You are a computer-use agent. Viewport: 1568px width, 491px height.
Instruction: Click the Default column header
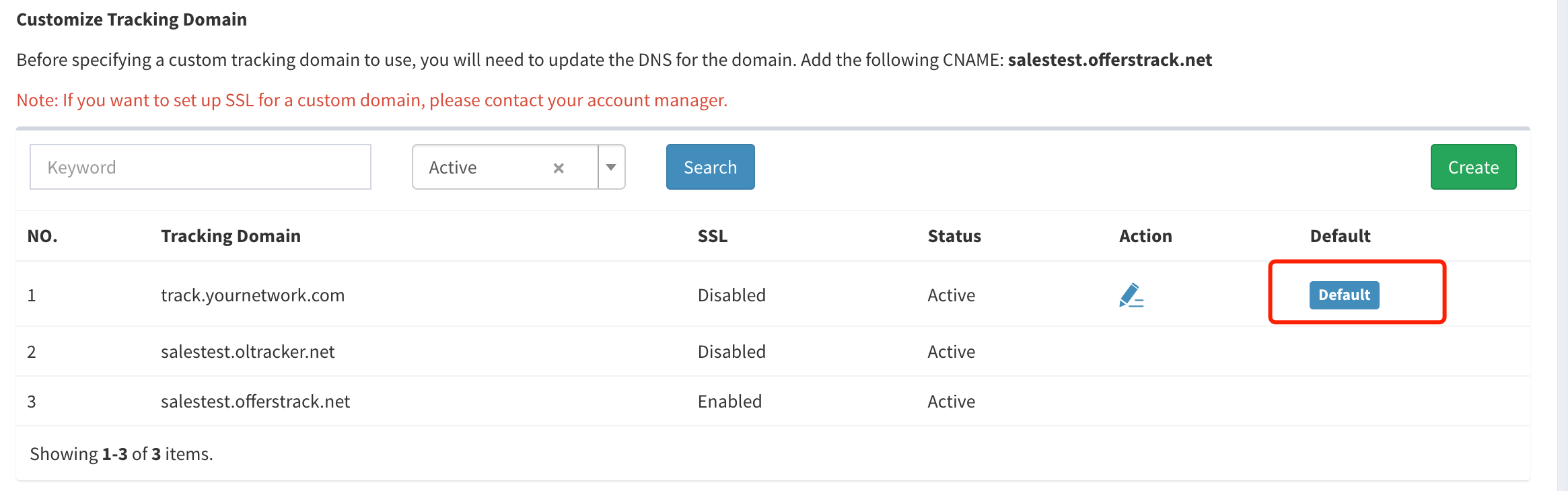click(x=1339, y=236)
